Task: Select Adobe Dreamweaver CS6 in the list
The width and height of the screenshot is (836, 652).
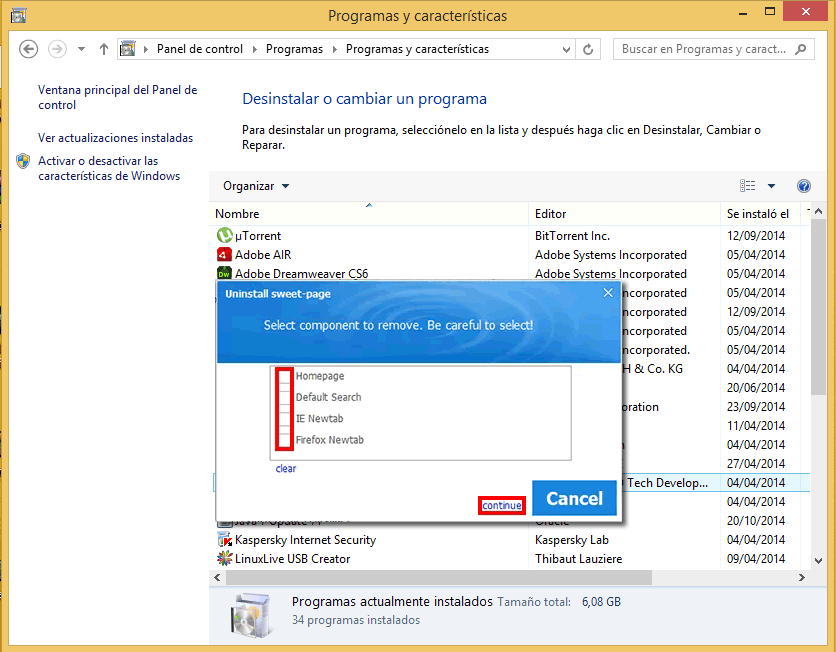Action: coord(301,273)
